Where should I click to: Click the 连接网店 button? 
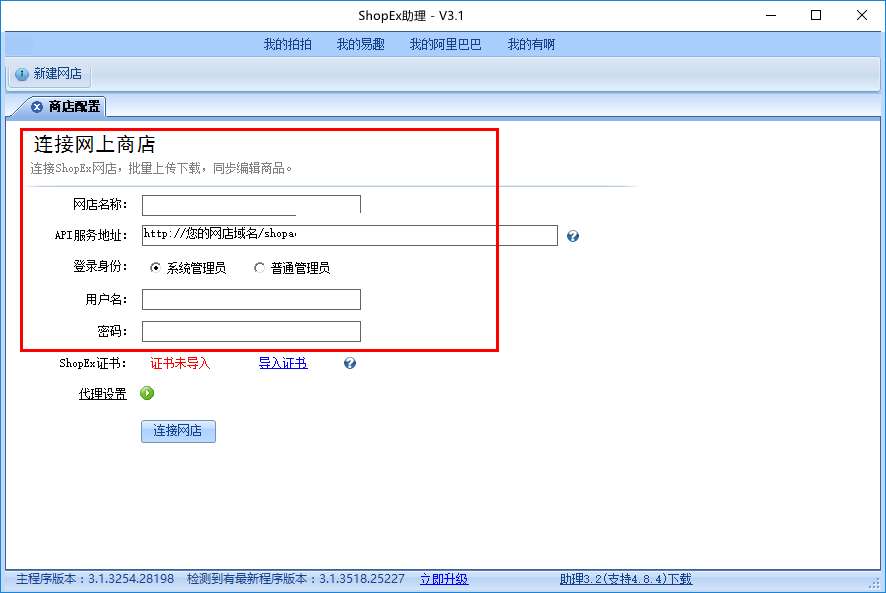(178, 431)
